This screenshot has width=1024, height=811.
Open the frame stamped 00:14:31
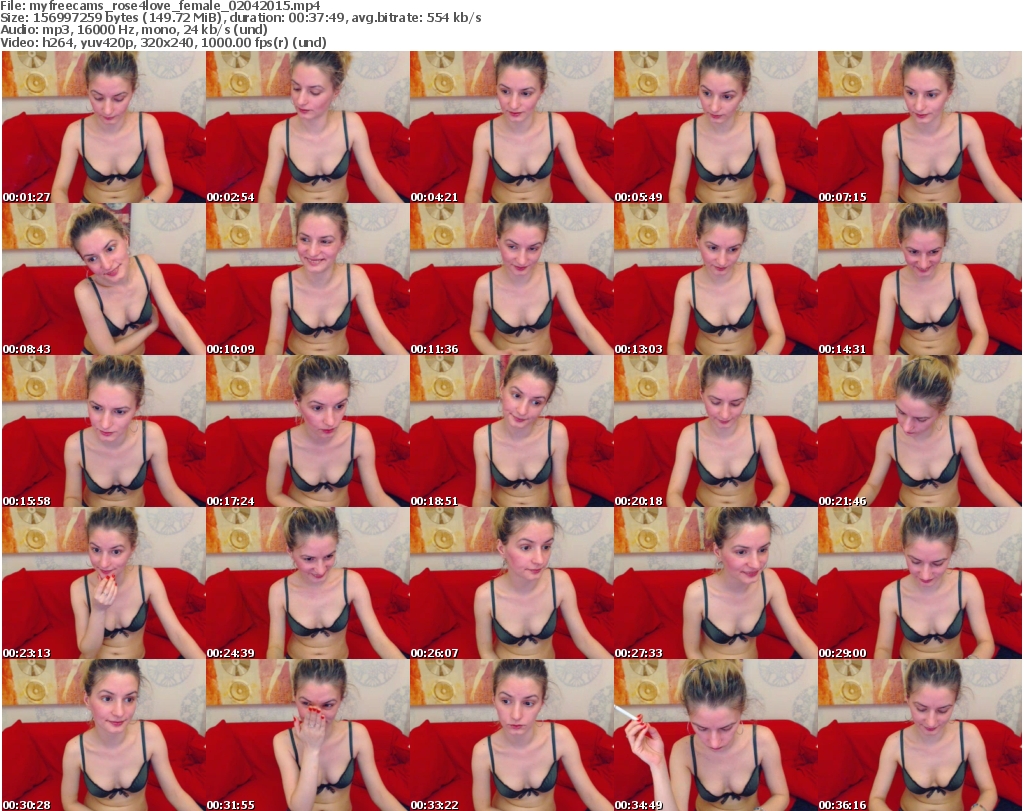pyautogui.click(x=920, y=279)
